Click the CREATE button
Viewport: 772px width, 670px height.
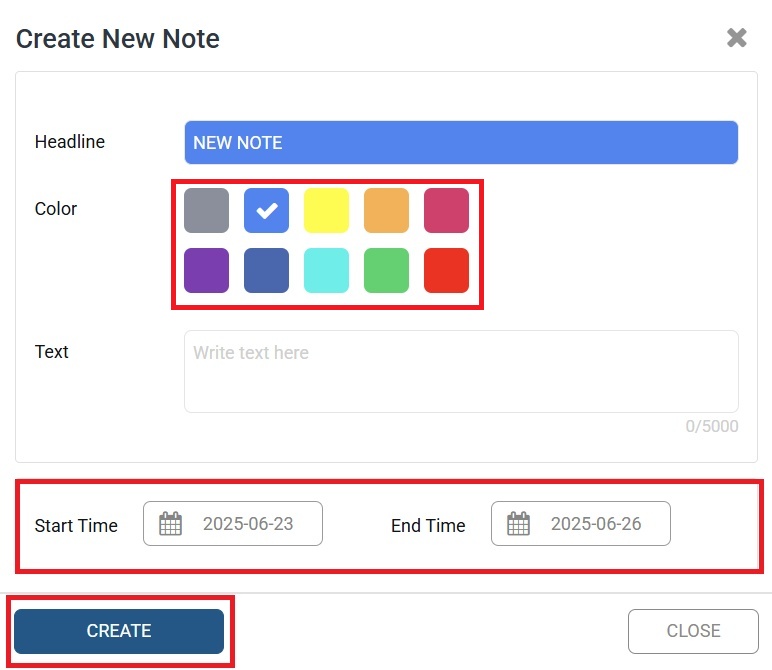(x=119, y=631)
